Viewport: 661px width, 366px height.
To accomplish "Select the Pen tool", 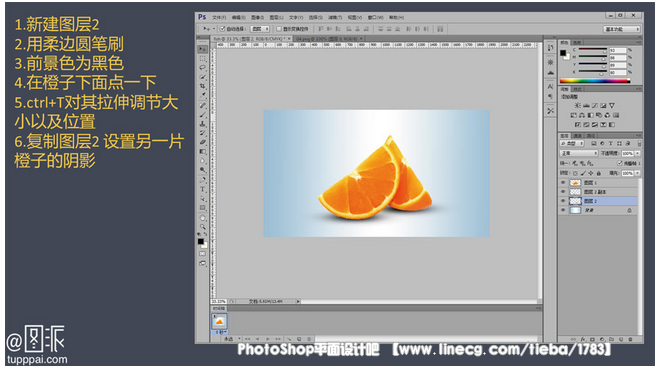I will (203, 180).
